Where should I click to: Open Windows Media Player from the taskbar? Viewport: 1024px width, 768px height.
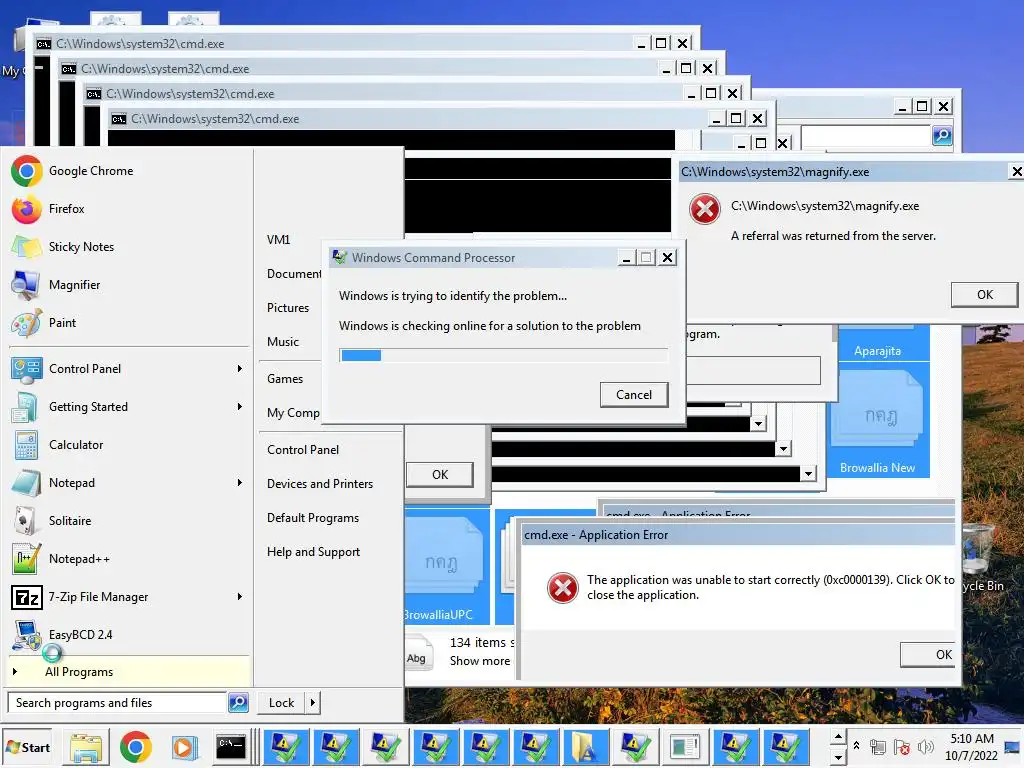[x=183, y=747]
